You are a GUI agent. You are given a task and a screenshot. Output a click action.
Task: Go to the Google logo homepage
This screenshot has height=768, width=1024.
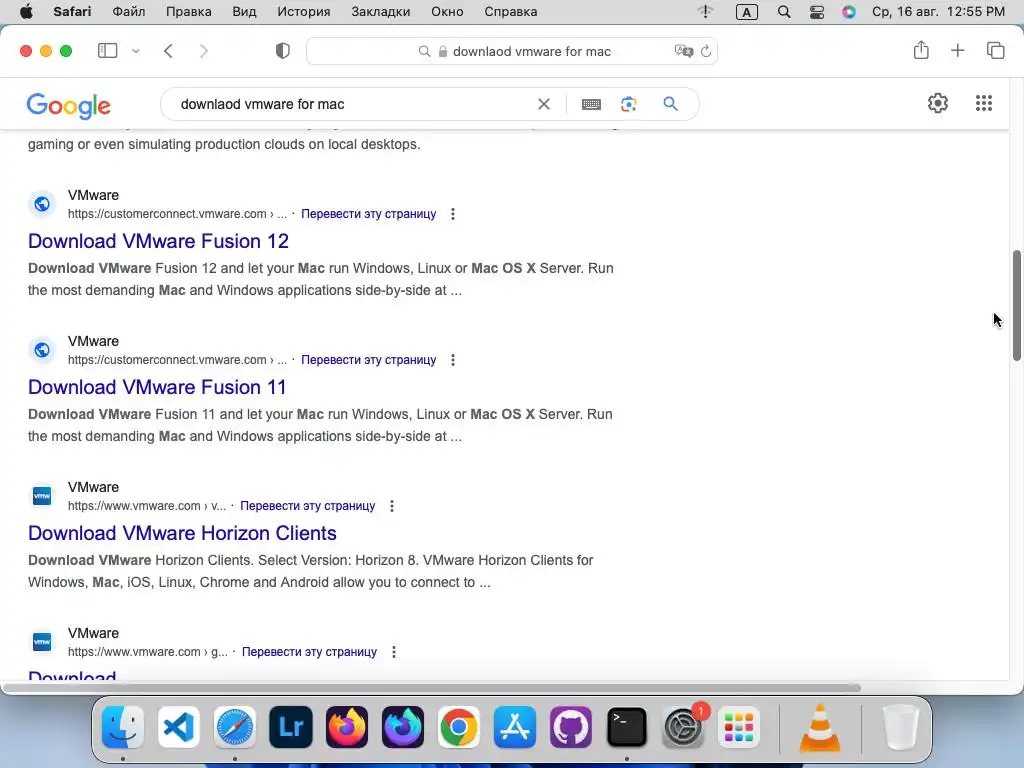click(x=69, y=105)
